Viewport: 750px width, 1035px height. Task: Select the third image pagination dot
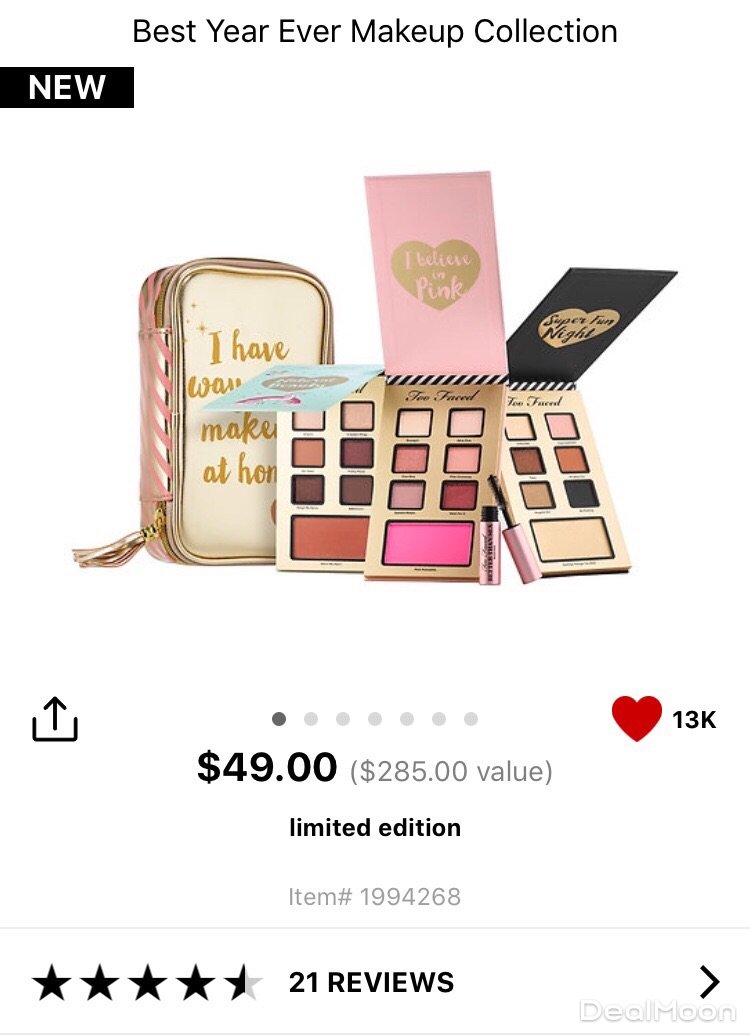tap(343, 719)
